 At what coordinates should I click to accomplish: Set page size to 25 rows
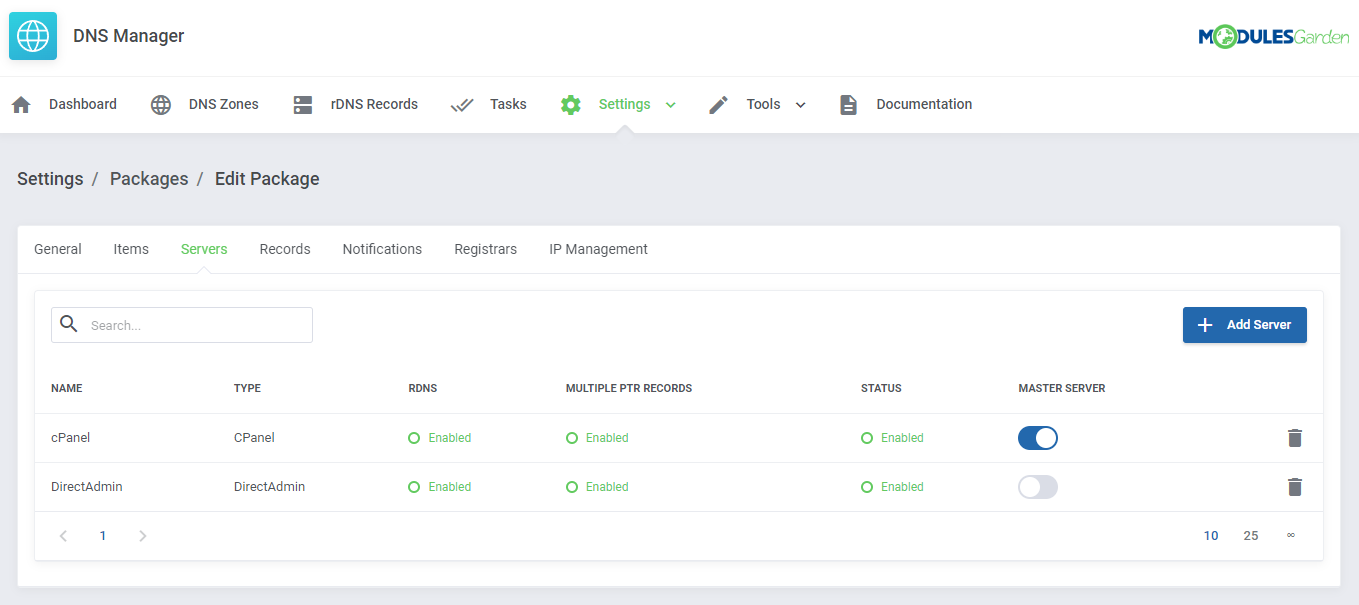[x=1250, y=535]
